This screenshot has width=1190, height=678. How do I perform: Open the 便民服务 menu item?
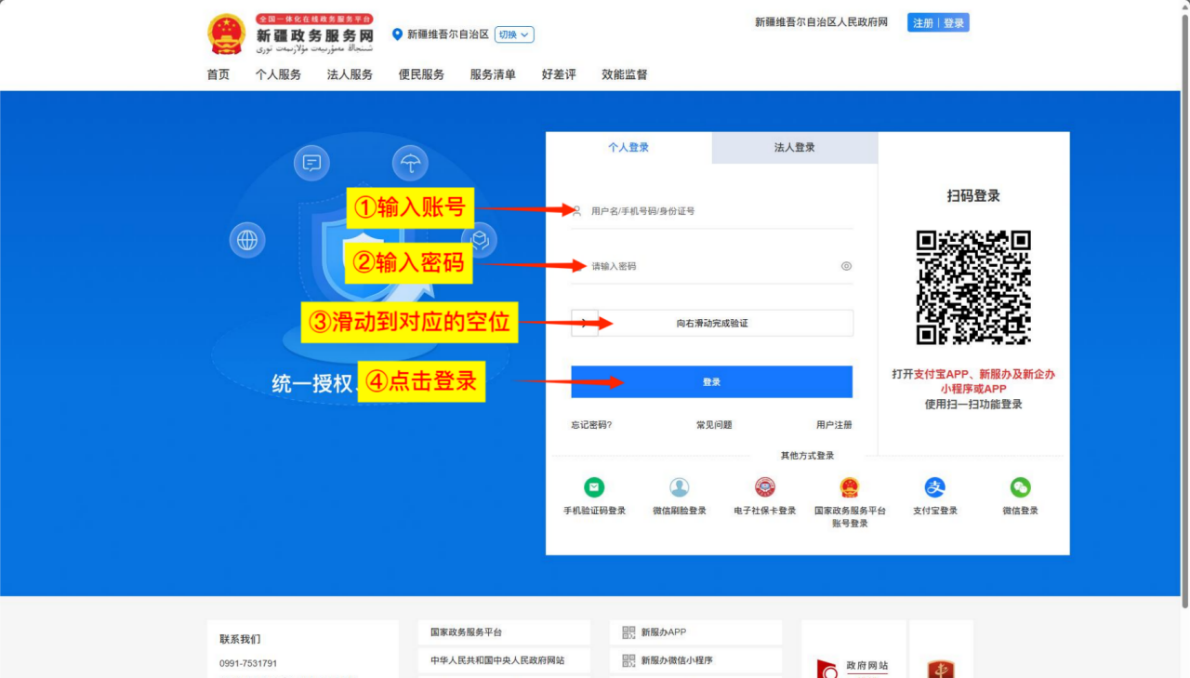419,73
